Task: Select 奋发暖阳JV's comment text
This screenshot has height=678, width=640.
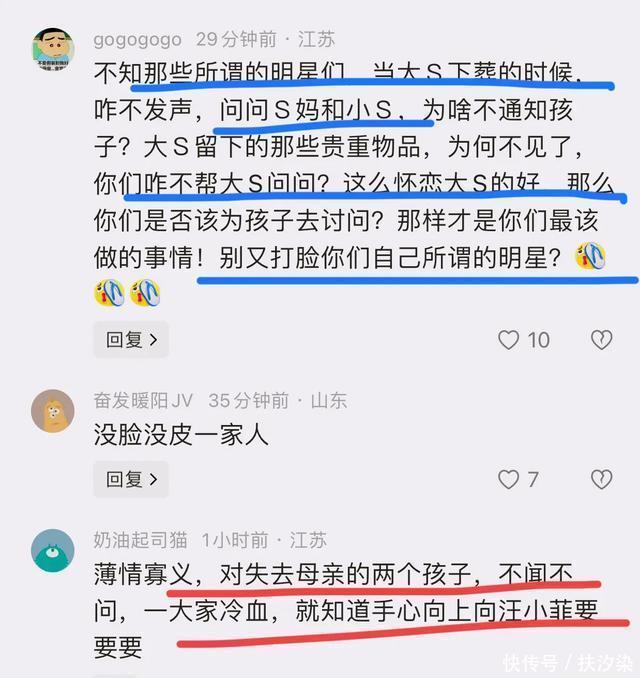Action: tap(181, 435)
